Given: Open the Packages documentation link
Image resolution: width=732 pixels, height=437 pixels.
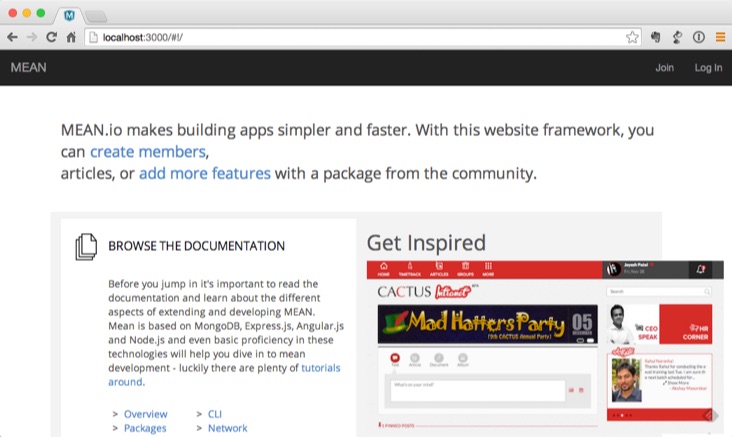Looking at the screenshot, I should pos(145,428).
